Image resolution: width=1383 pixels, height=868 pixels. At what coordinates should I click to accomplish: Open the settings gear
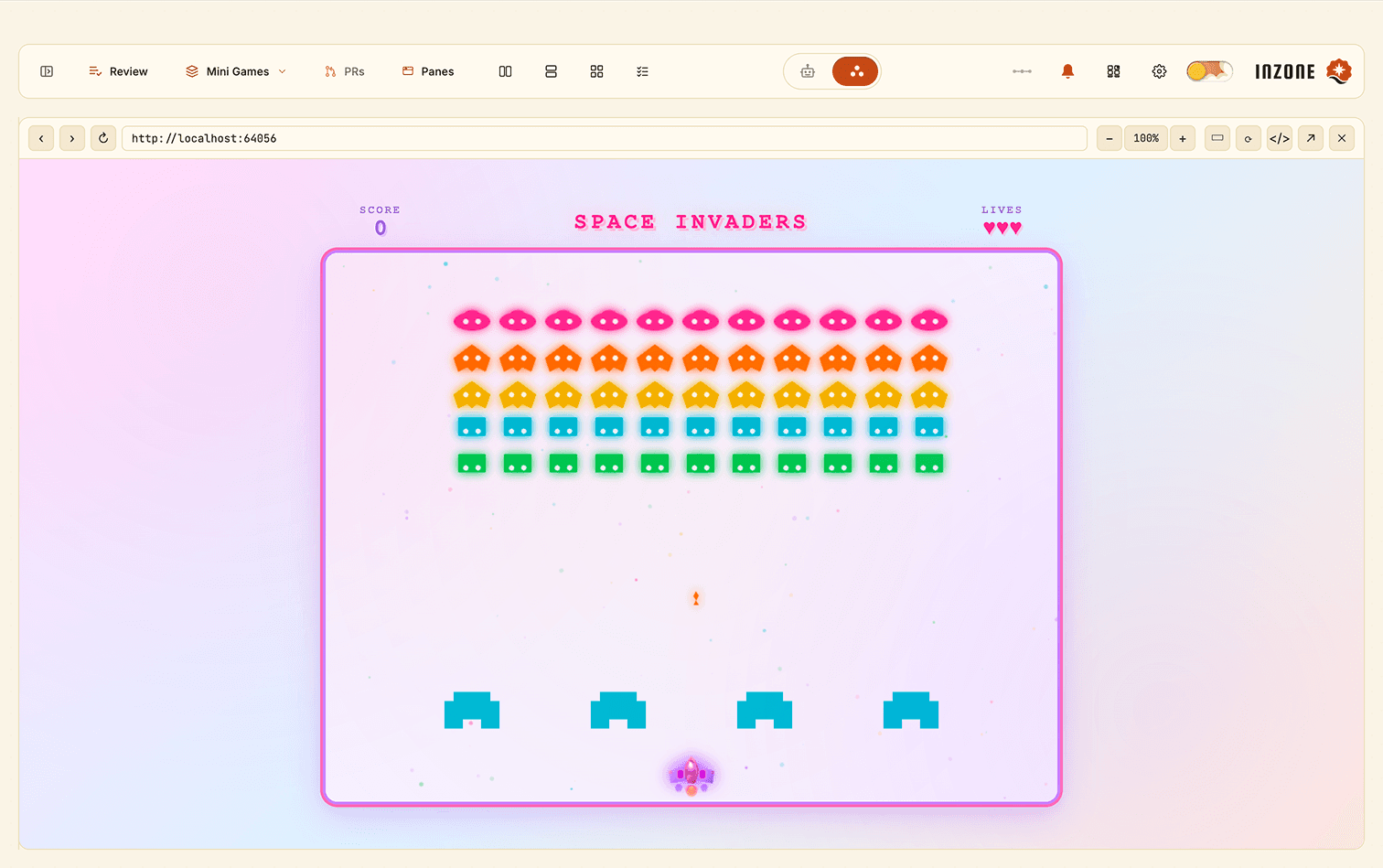point(1159,71)
